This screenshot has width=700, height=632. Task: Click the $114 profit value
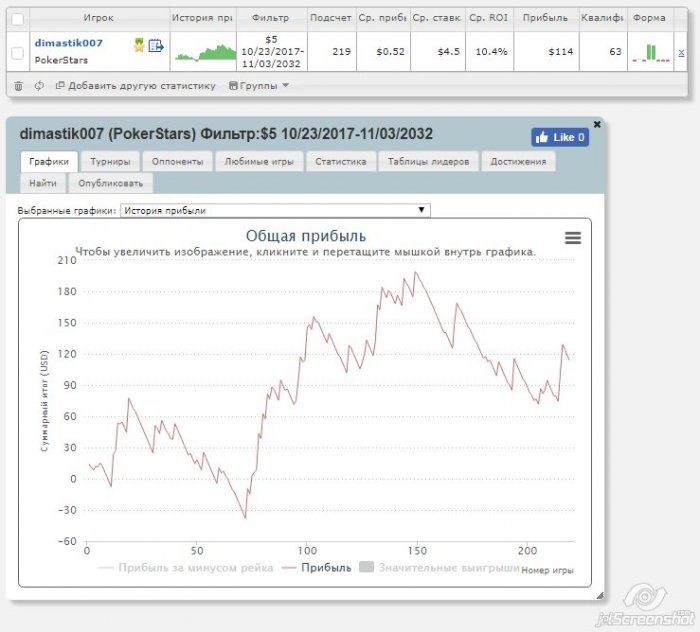tap(561, 52)
